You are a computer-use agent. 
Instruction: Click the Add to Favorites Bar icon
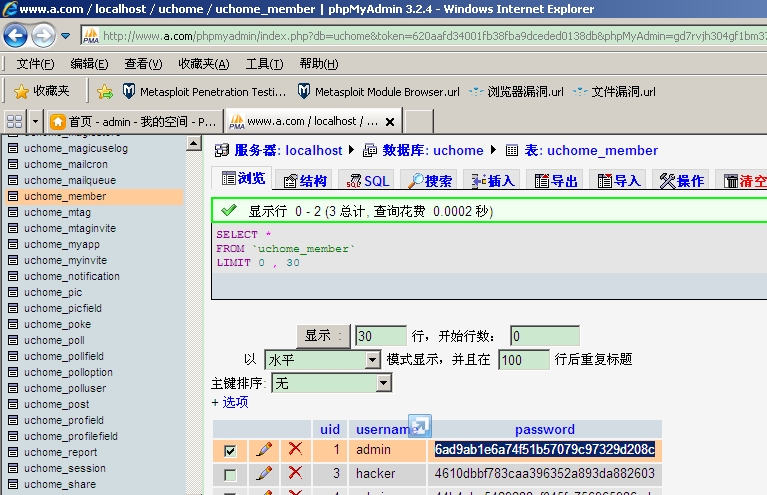pos(105,91)
